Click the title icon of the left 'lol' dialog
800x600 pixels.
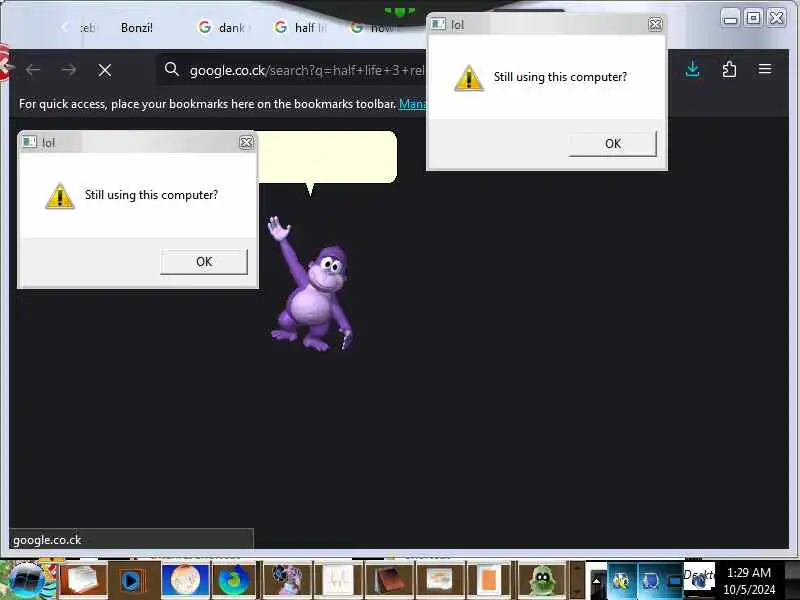[30, 142]
